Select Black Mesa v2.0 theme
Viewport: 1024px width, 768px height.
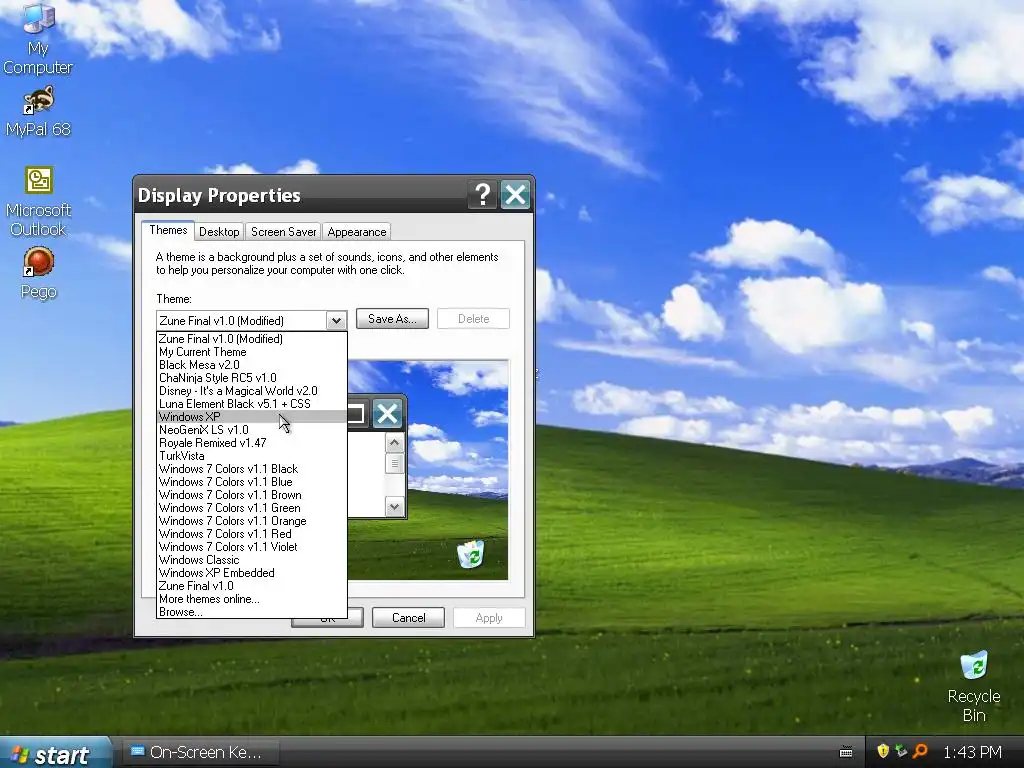[251, 365]
